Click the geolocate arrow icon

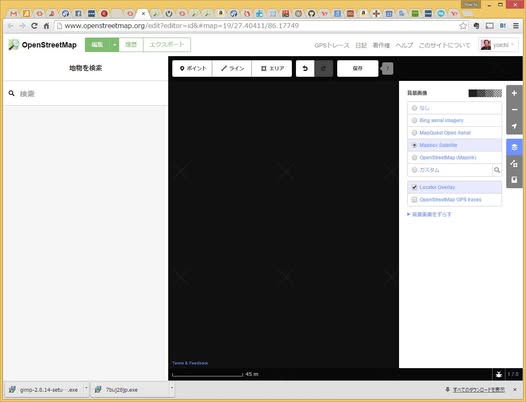point(514,126)
